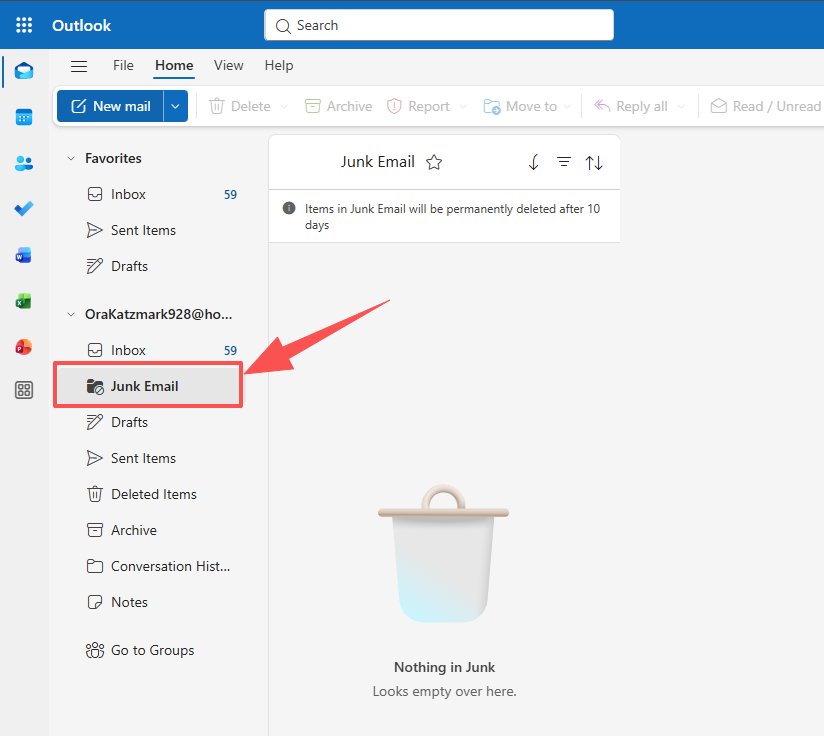Viewport: 824px width, 736px height.
Task: Open the Move to dropdown arrow
Action: [568, 107]
